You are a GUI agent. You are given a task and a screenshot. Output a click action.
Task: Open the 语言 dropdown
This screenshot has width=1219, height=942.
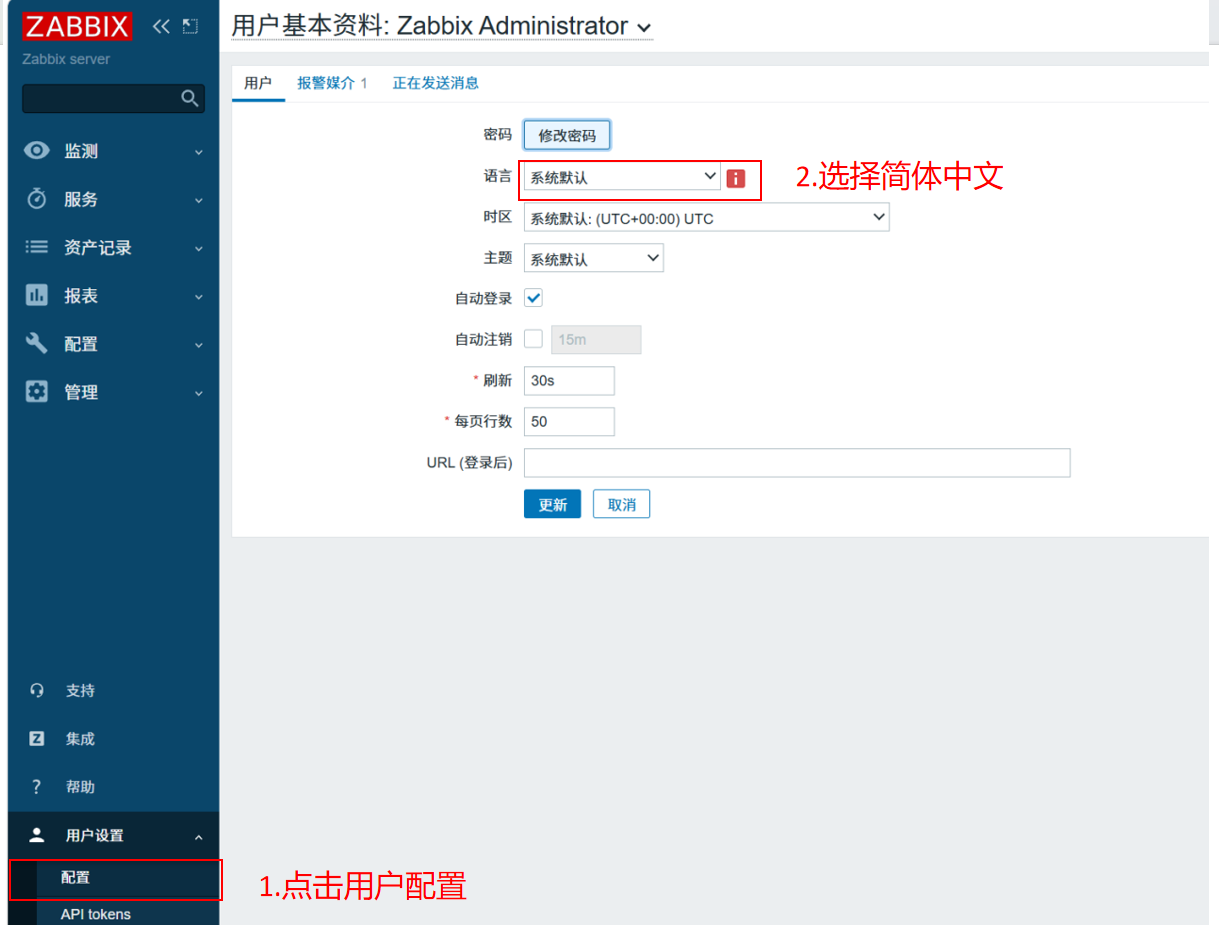622,177
